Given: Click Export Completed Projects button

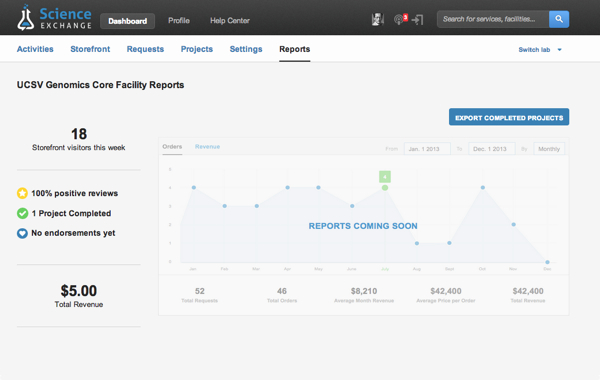Looking at the screenshot, I should pyautogui.click(x=509, y=117).
